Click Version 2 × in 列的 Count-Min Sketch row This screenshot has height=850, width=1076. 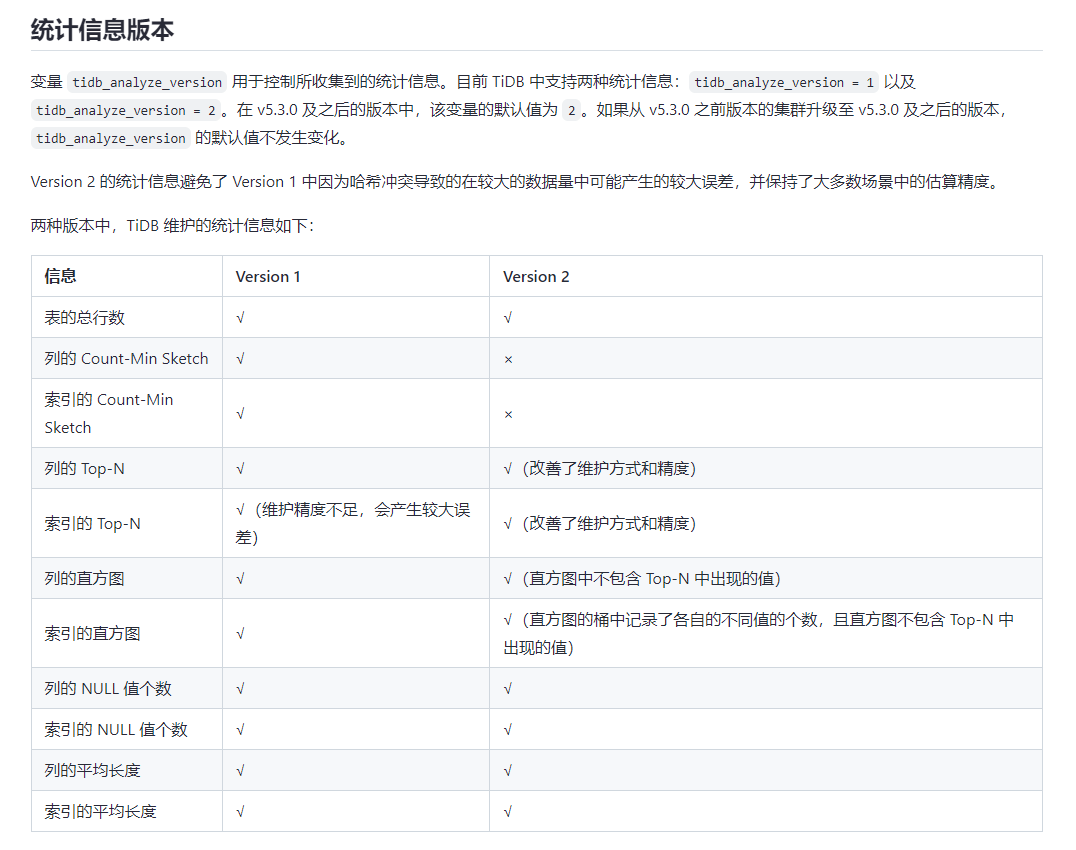point(508,359)
